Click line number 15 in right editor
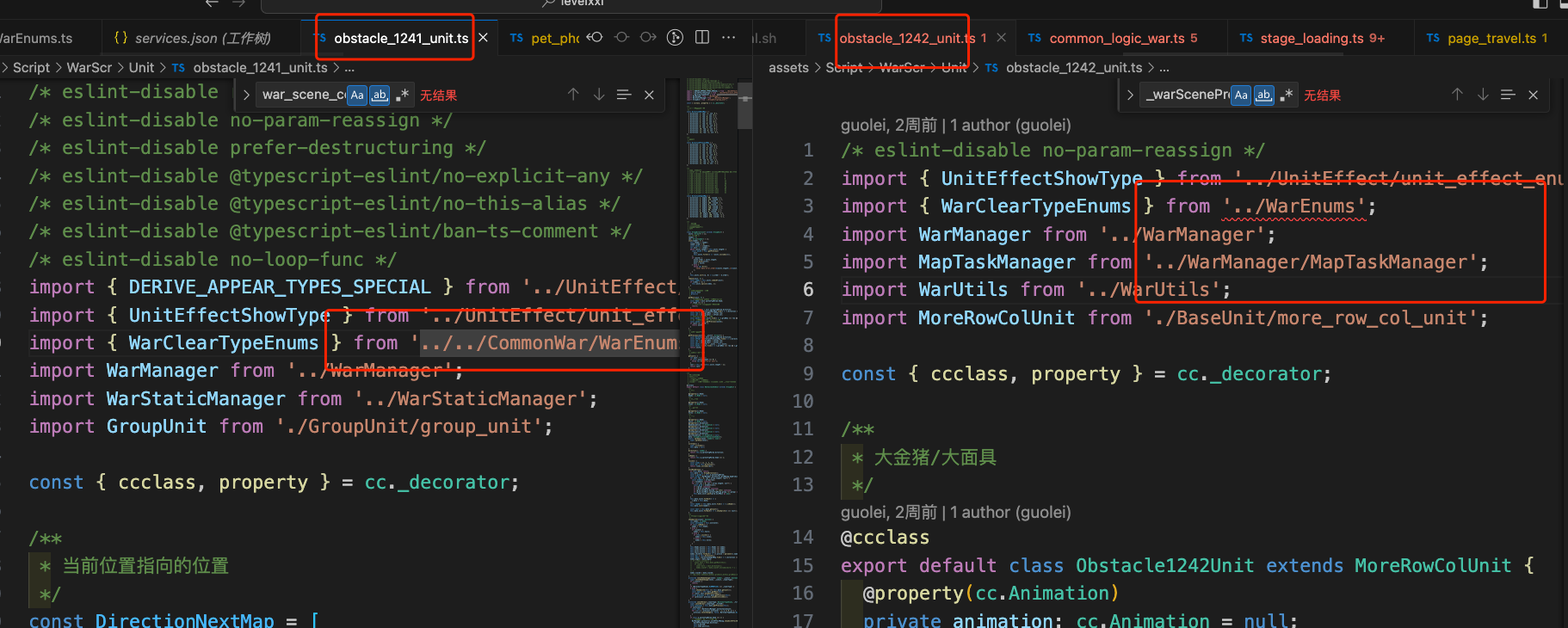 point(803,566)
